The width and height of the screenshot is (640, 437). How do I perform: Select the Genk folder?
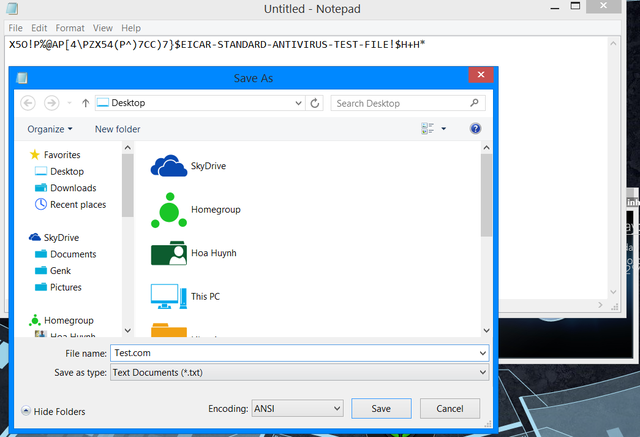[60, 271]
